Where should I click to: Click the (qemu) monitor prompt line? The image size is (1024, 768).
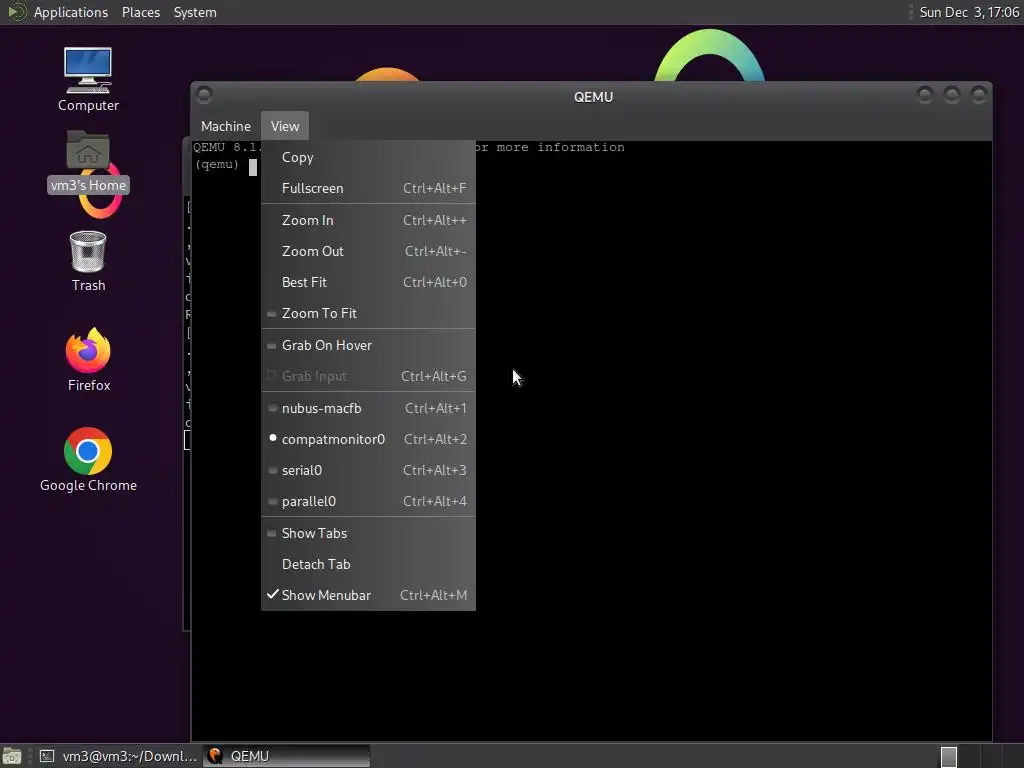click(225, 165)
